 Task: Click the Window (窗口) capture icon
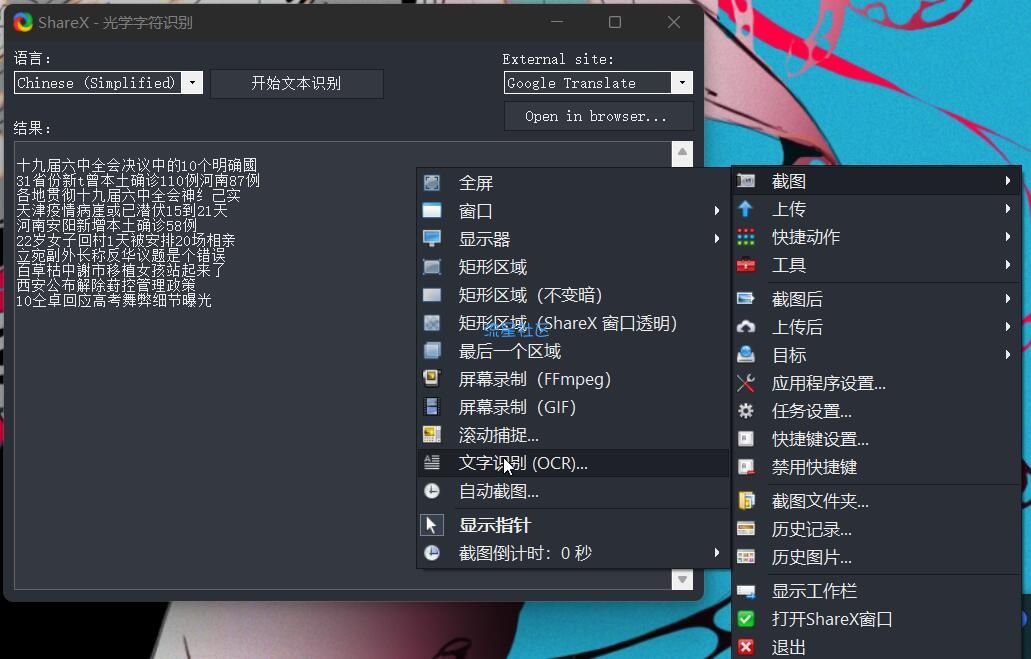tap(431, 210)
